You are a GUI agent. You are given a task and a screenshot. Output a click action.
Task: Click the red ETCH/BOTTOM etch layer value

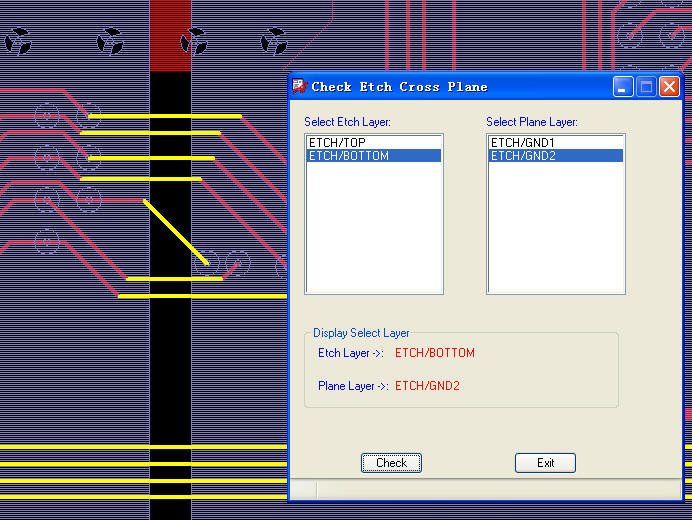click(x=435, y=353)
